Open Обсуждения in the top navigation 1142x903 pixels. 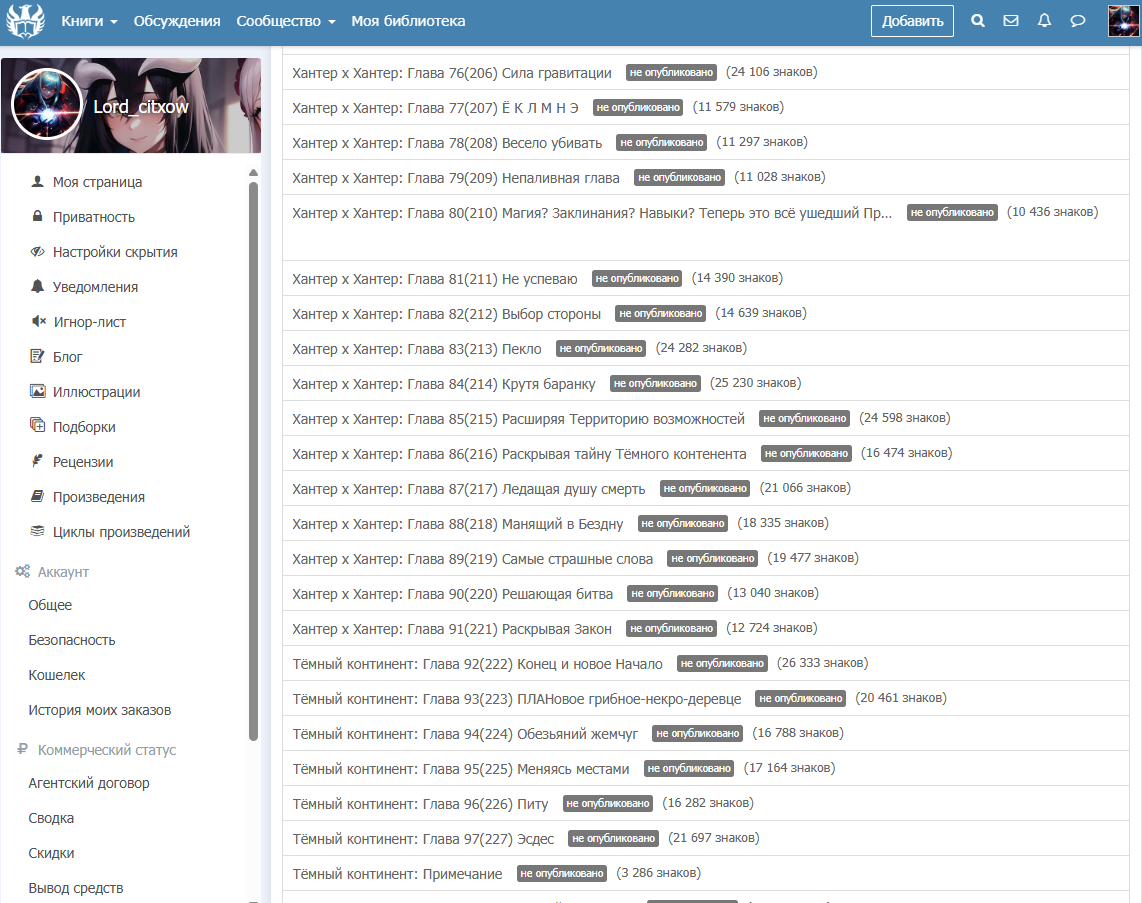point(177,21)
